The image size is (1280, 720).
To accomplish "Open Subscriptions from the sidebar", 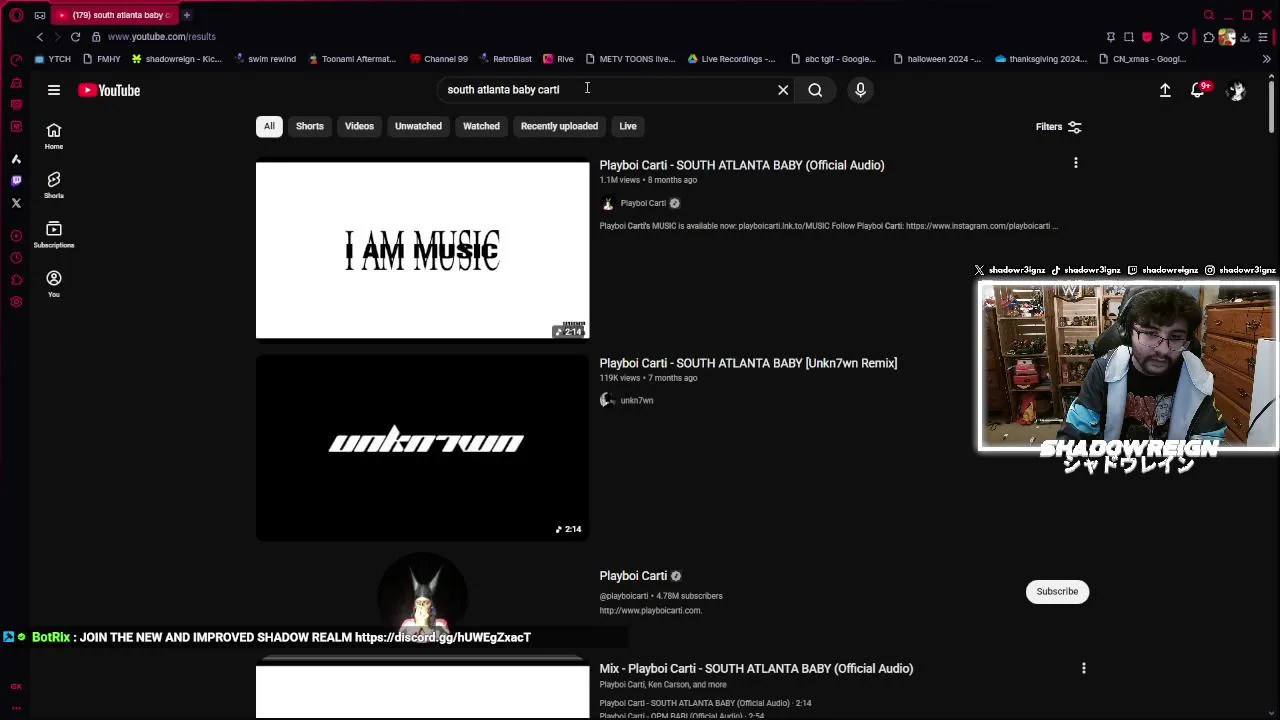I will [54, 234].
